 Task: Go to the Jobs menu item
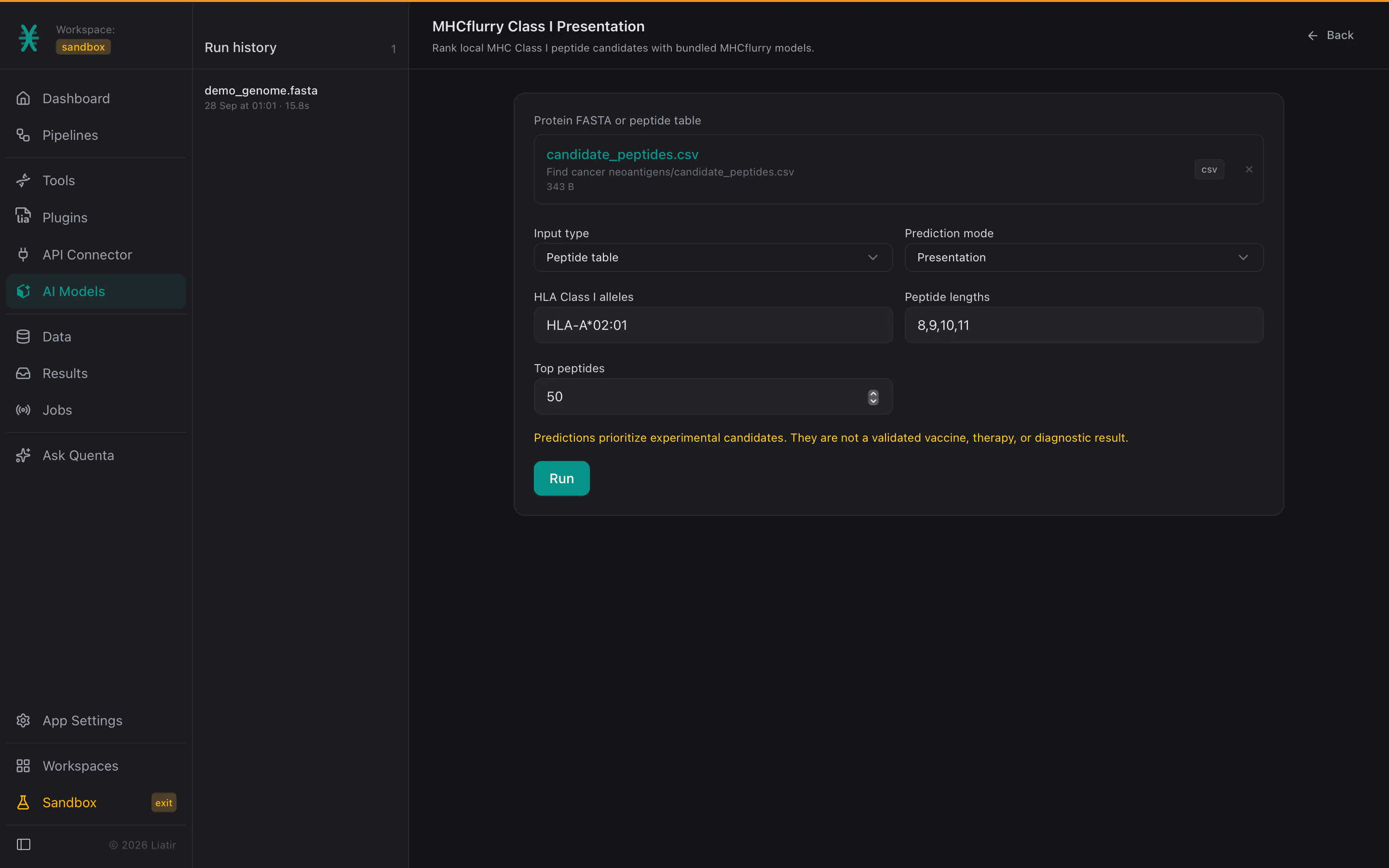(x=96, y=410)
